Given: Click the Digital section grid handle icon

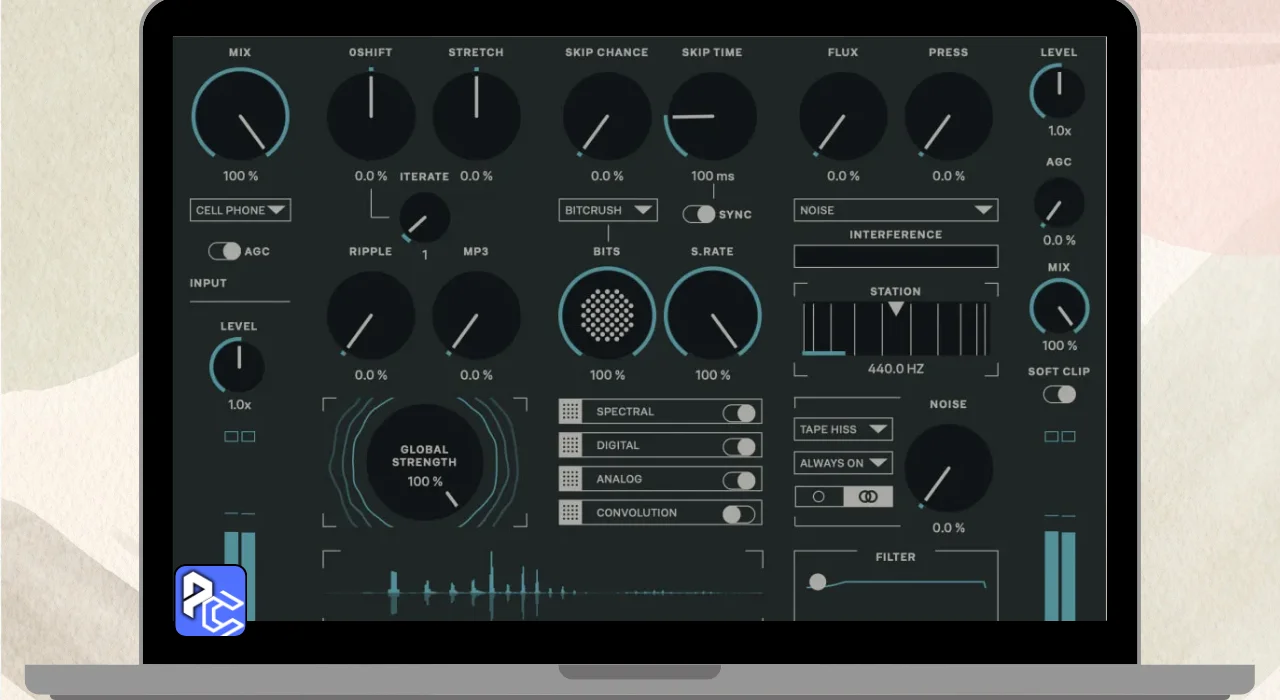Looking at the screenshot, I should 571,446.
